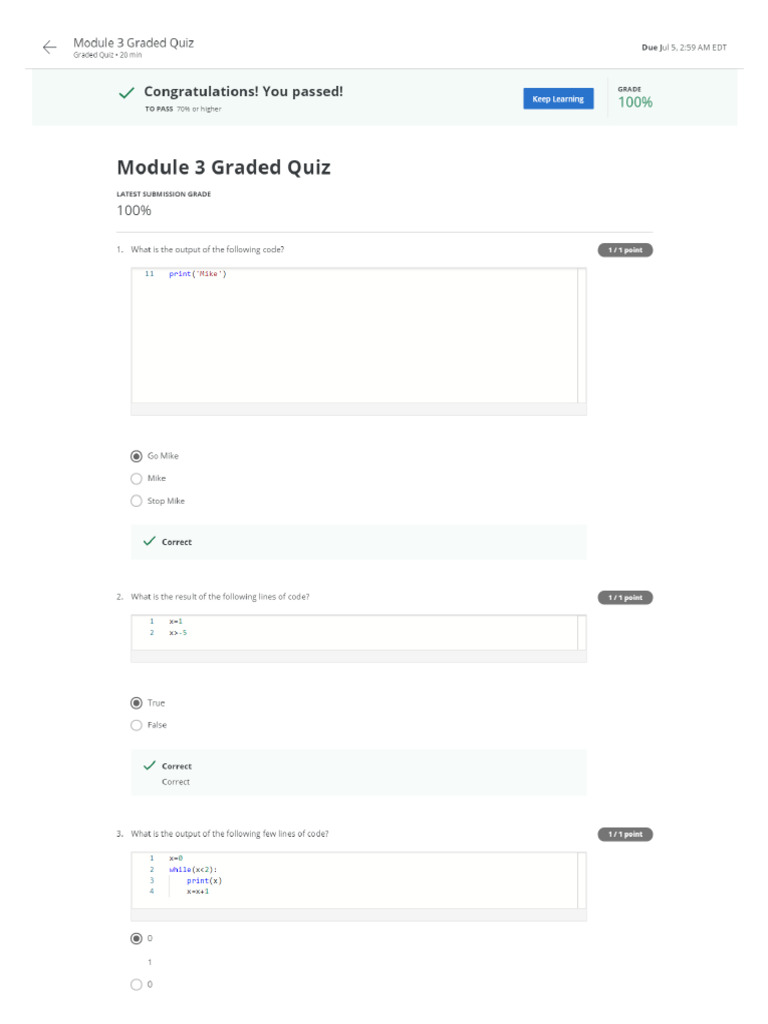768x1024 pixels.
Task: Click the question 1 code scrollbar
Action: click(582, 335)
